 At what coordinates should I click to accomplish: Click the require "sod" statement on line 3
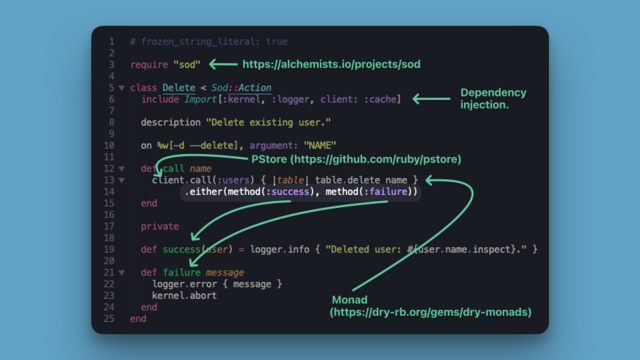(x=165, y=64)
